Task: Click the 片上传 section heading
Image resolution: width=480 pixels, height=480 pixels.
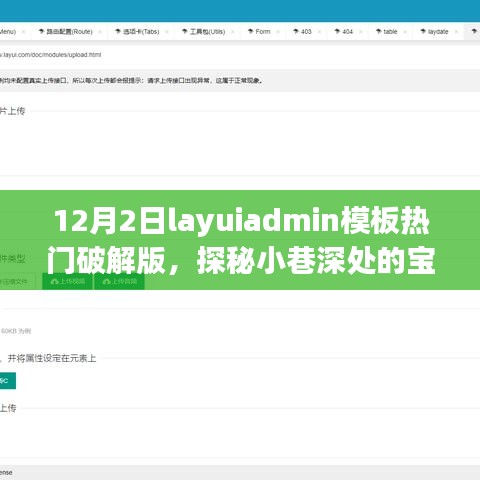Action: 12,111
